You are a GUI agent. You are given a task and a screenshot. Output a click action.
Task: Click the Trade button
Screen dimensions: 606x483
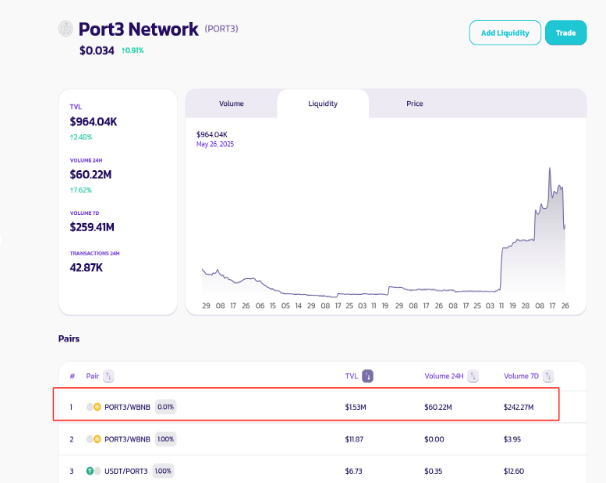[x=566, y=33]
